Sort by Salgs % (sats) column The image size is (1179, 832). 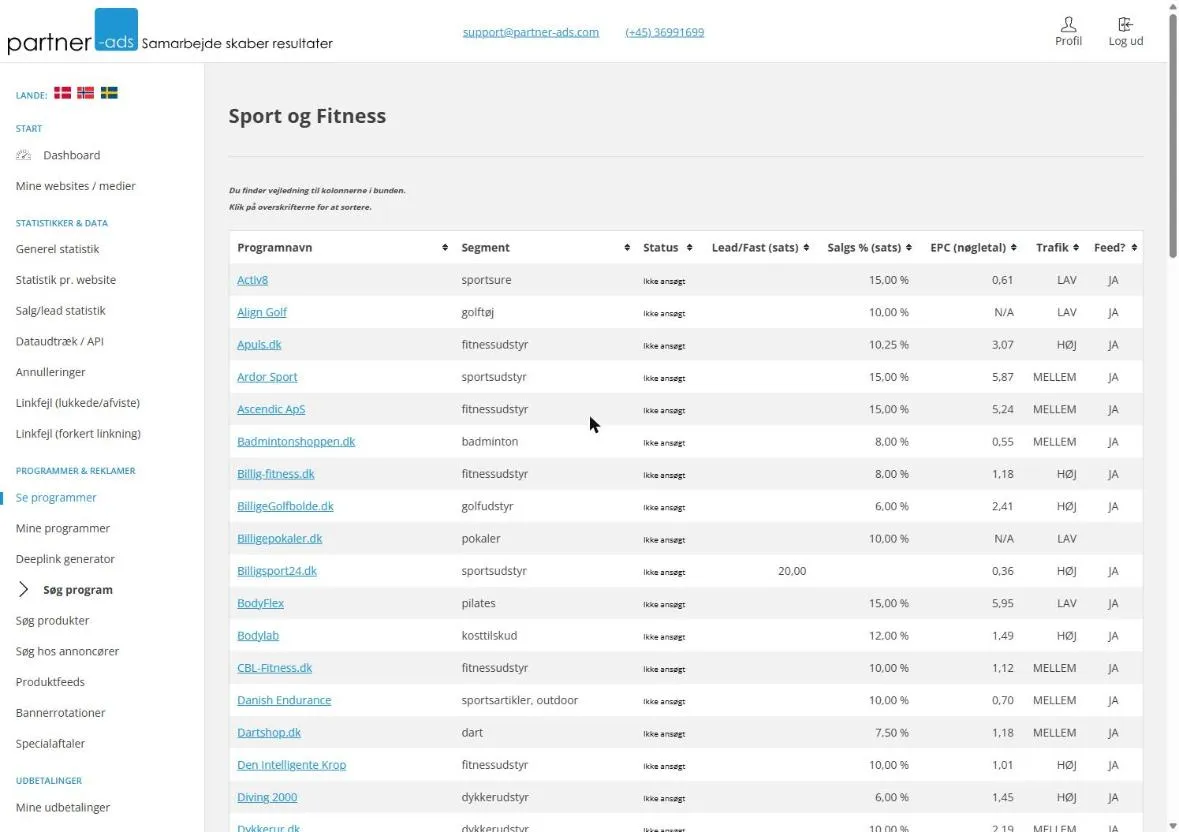tap(869, 247)
